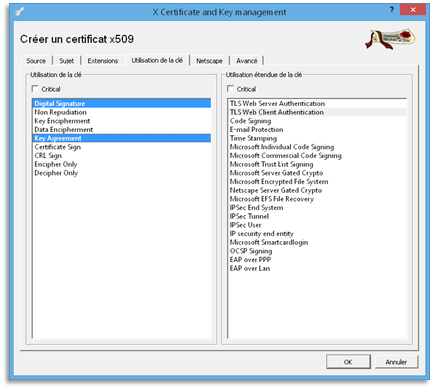
Task: Go to the Extensions tab
Action: 103,61
